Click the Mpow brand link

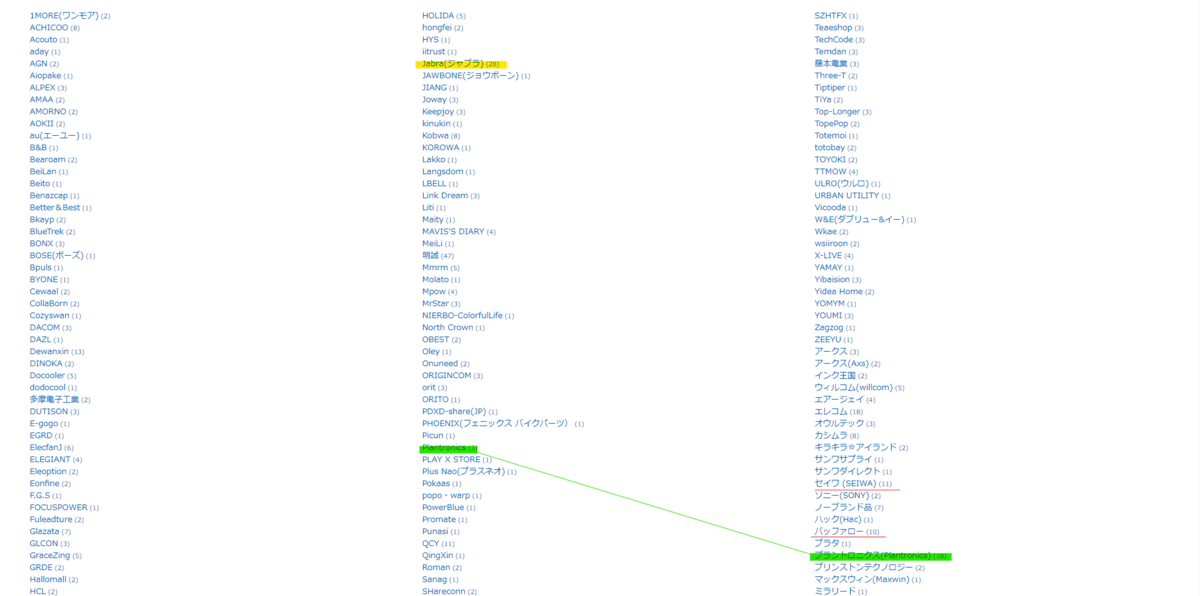pos(434,292)
